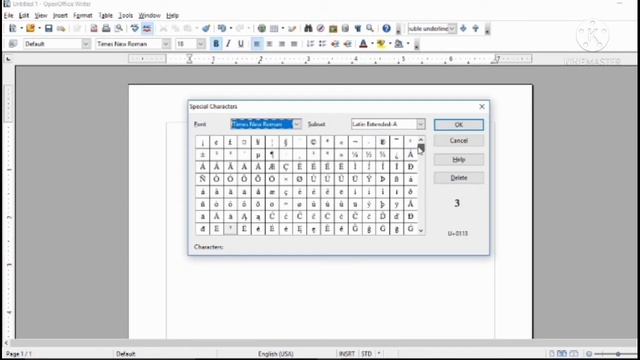The height and width of the screenshot is (360, 640).
Task: Click Find Previous up arrow icon
Action: click(476, 29)
